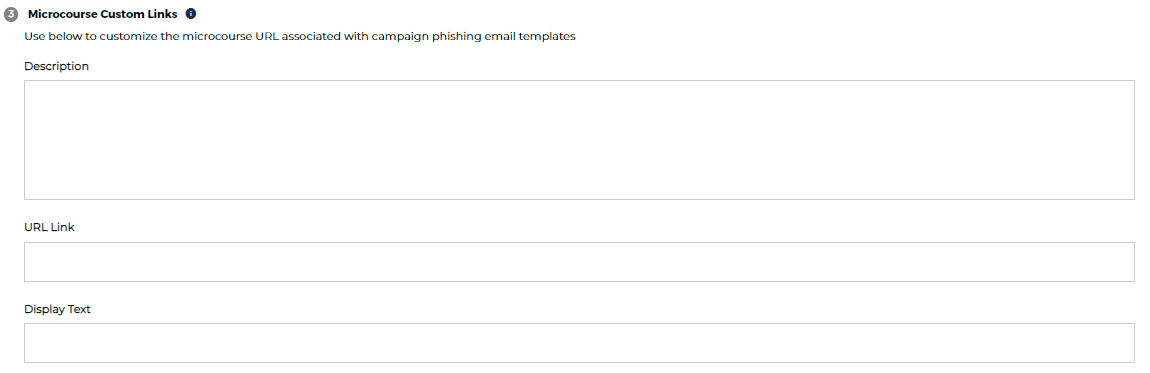This screenshot has width=1150, height=373.
Task: Click the Microcourse Custom Links heading
Action: point(103,14)
